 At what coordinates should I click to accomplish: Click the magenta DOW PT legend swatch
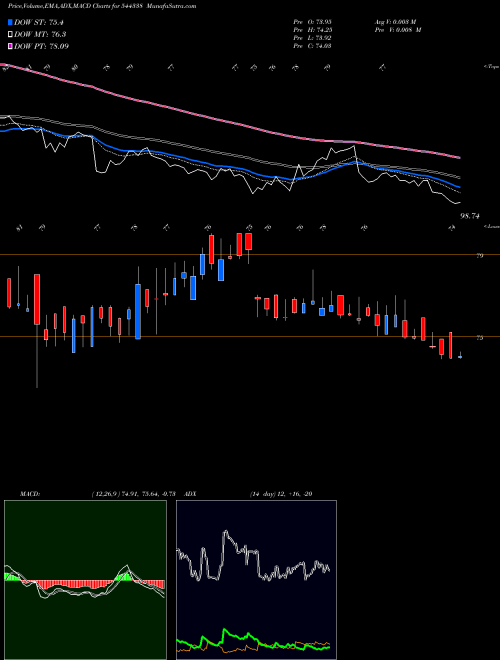pos(11,46)
